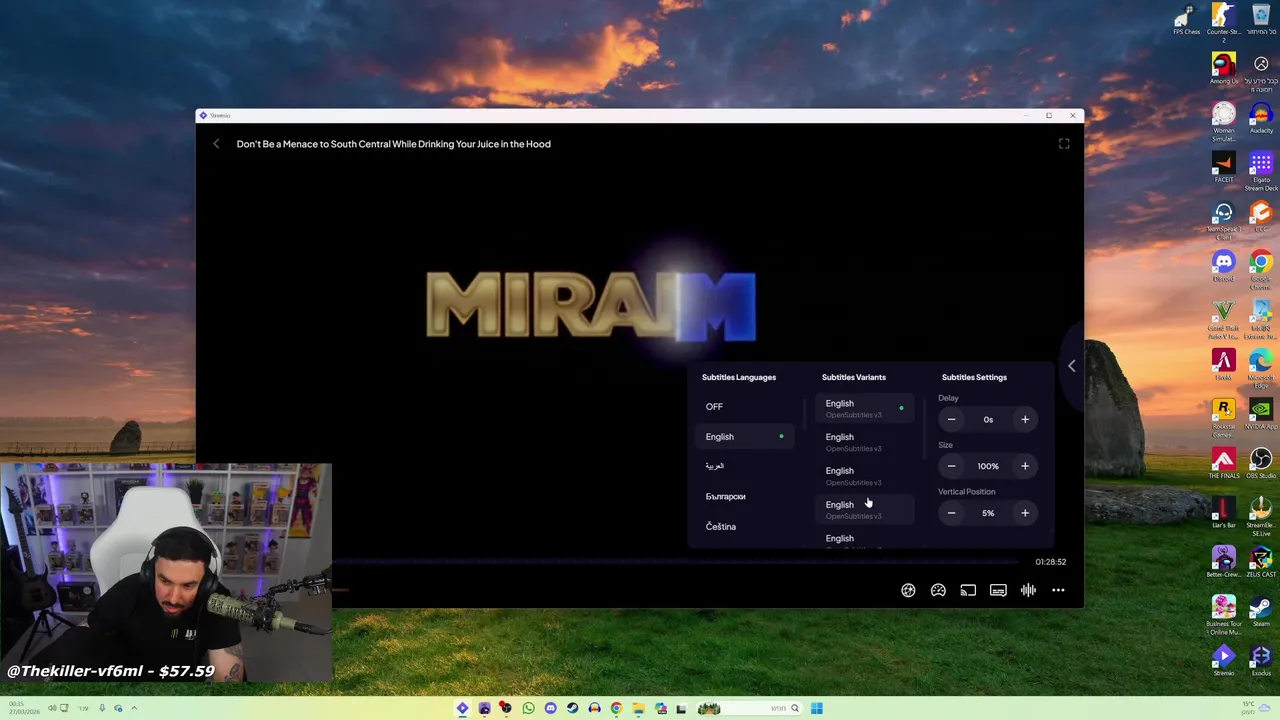Choose the fourth English OpenSubtitles variant
The image size is (1280, 720).
click(x=866, y=509)
